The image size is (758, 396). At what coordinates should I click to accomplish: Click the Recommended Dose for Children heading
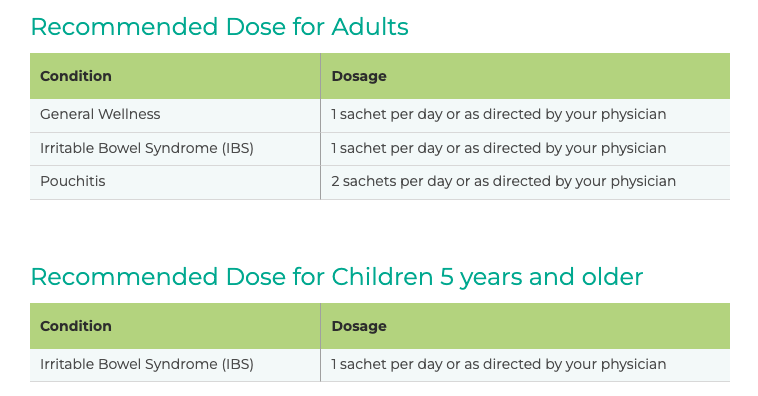[337, 277]
